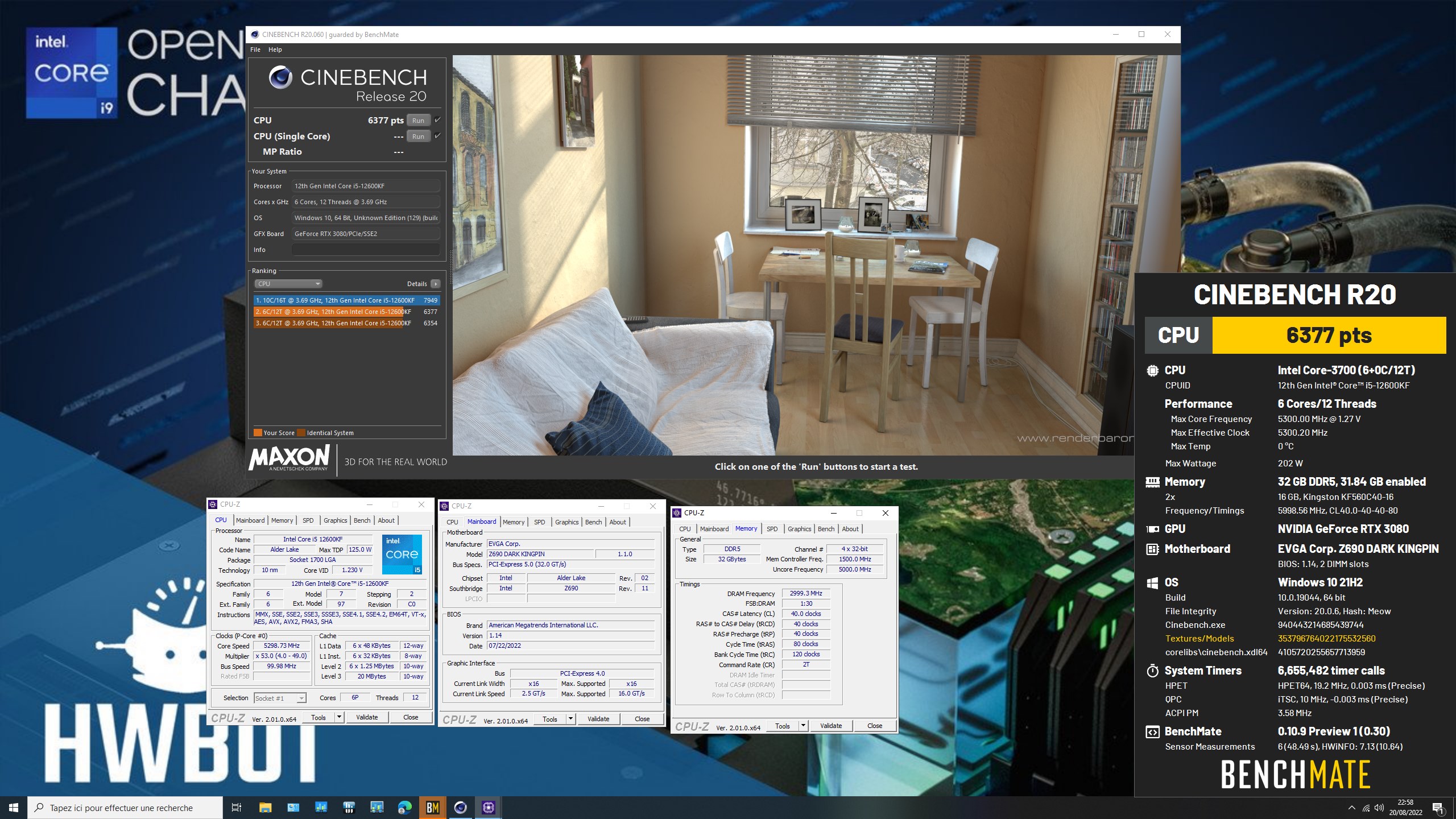Click Core Speed value 5298.73 MHz
The height and width of the screenshot is (819, 1456).
point(282,646)
